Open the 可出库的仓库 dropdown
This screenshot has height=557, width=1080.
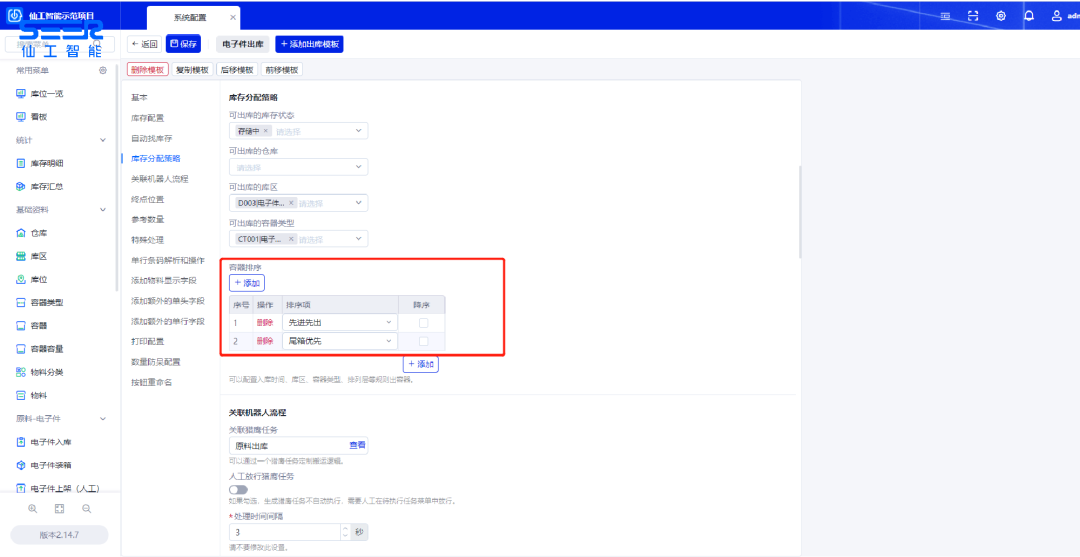tap(298, 167)
